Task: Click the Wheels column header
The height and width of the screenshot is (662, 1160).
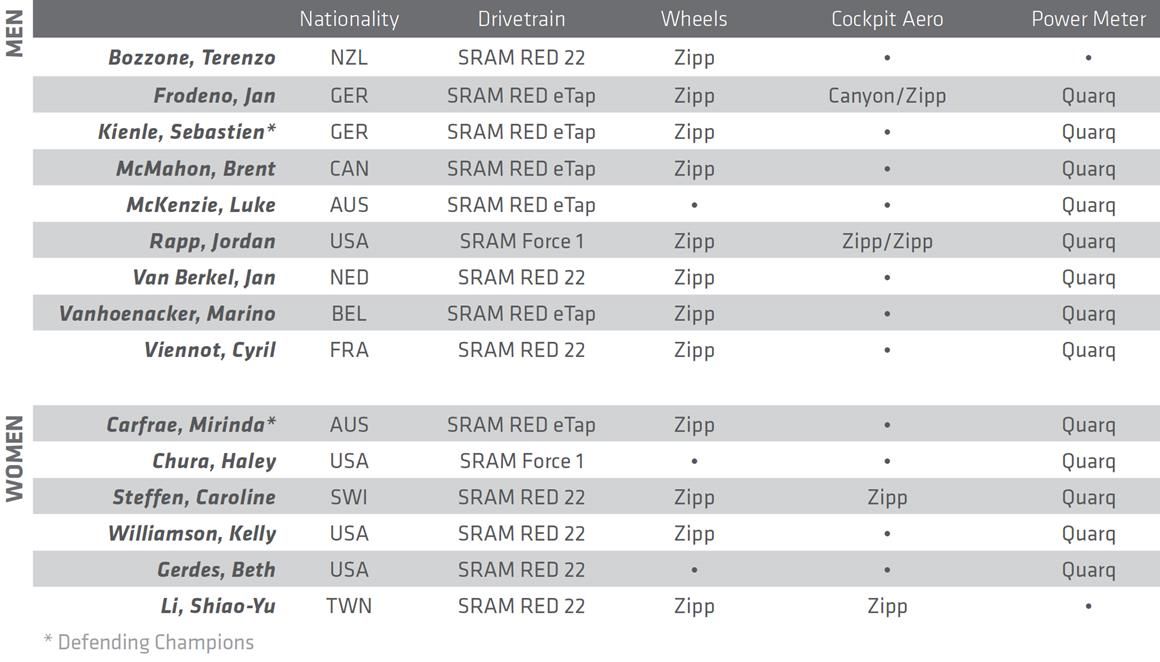Action: point(694,19)
